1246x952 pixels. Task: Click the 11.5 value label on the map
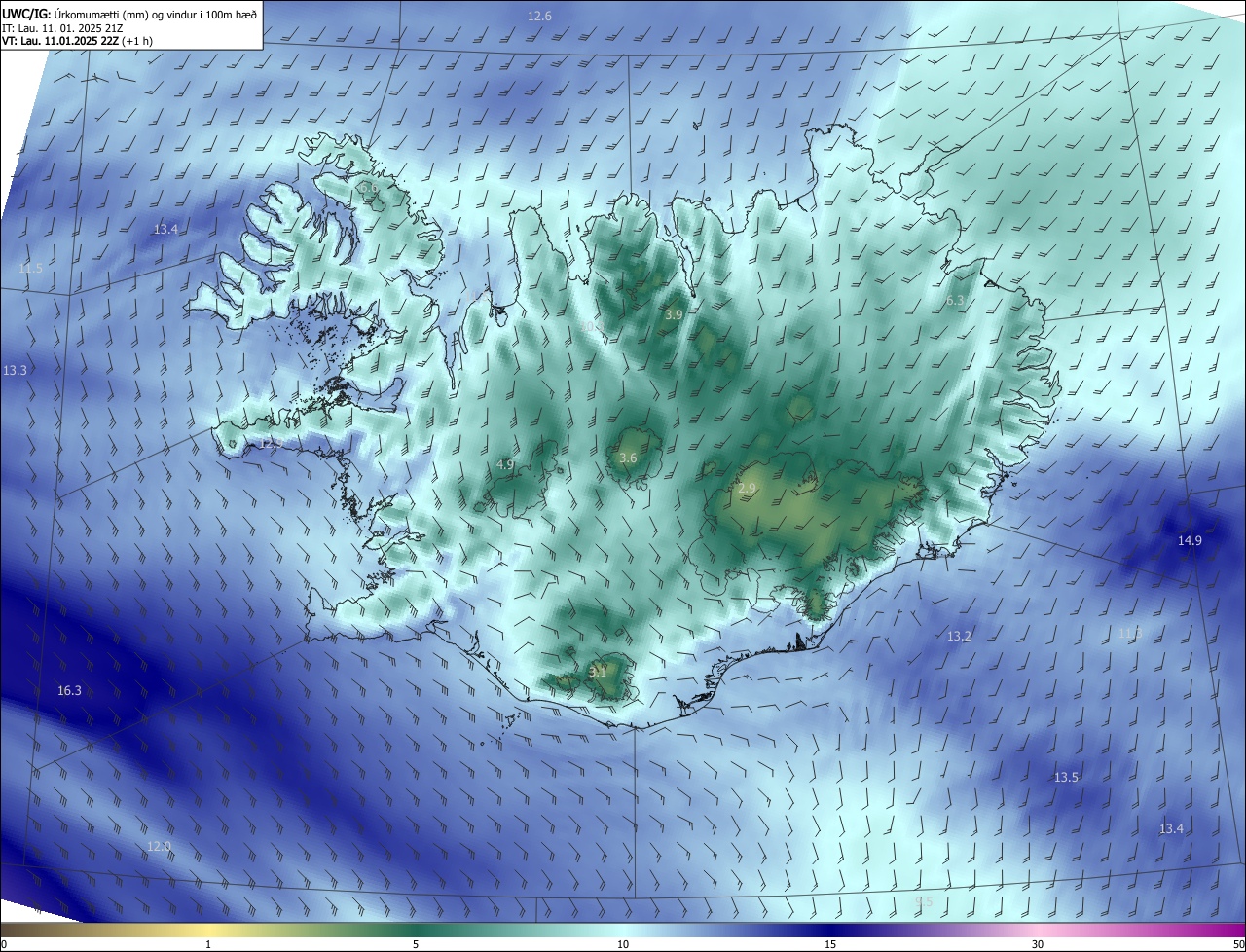[30, 269]
